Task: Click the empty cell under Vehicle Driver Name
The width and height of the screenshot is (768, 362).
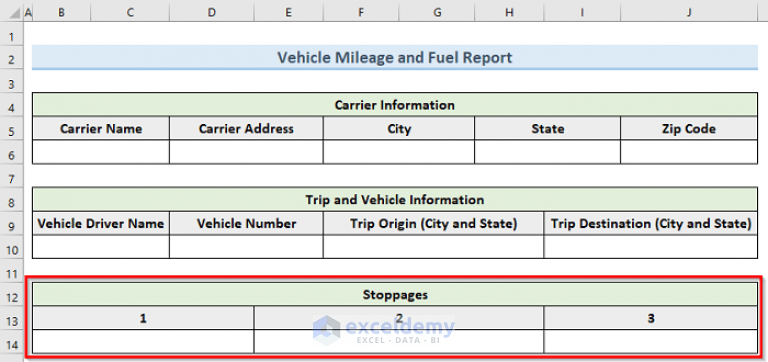Action: tap(101, 247)
